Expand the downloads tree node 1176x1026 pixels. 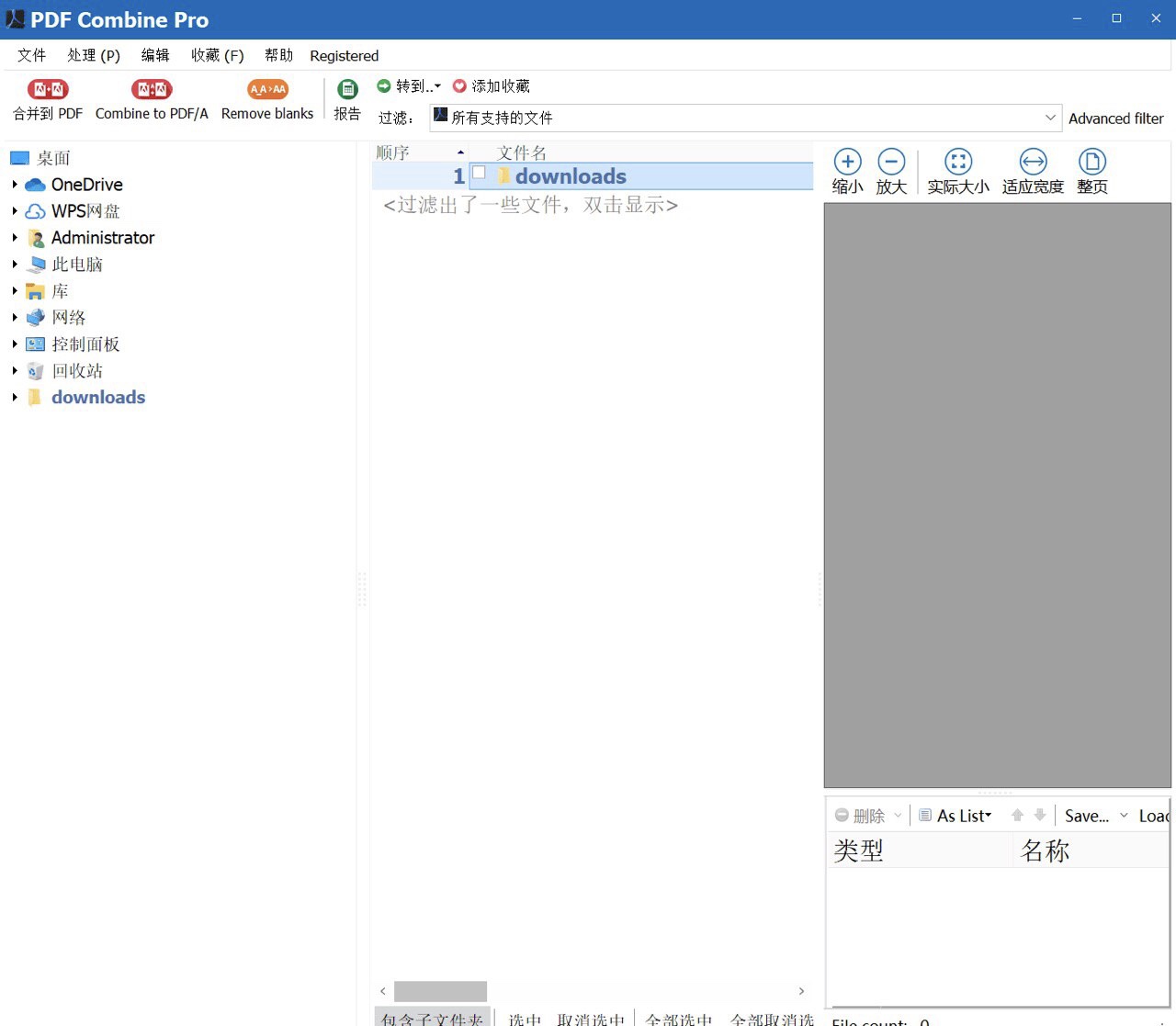tap(15, 398)
